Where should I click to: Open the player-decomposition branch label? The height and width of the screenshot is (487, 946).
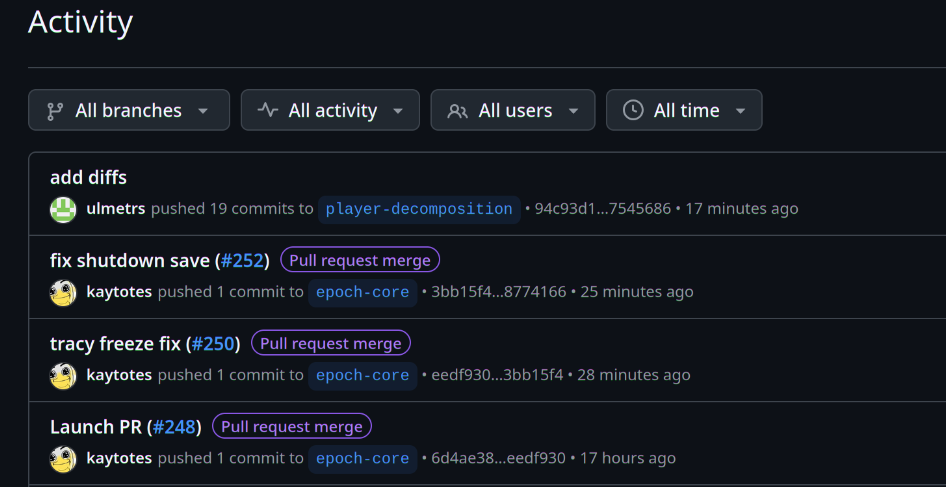(x=419, y=209)
